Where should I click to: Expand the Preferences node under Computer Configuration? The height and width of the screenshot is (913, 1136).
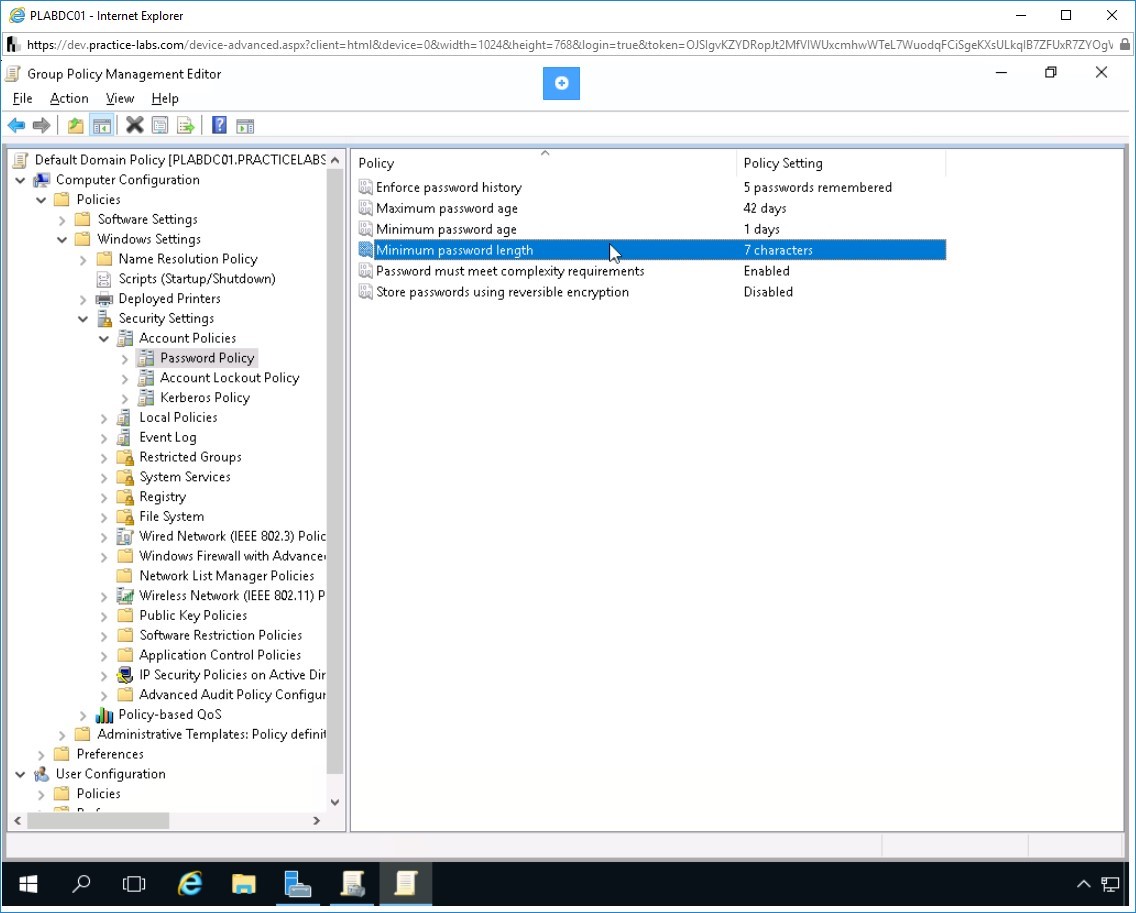tap(41, 754)
